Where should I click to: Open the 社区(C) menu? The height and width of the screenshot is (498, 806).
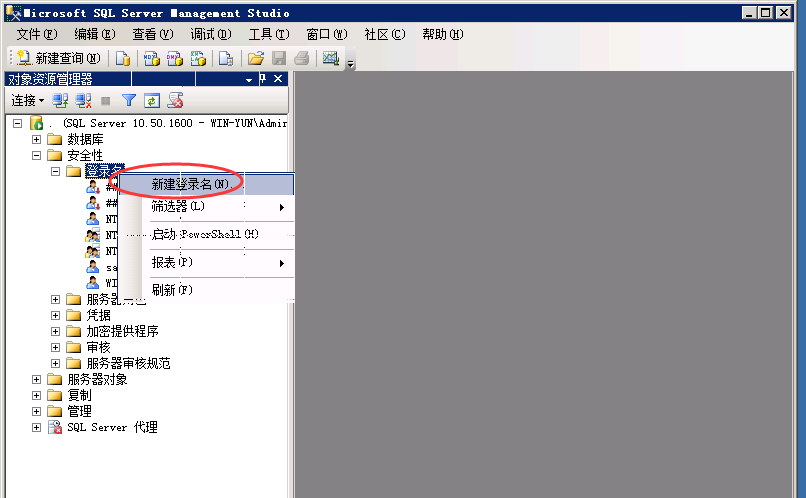pyautogui.click(x=384, y=34)
